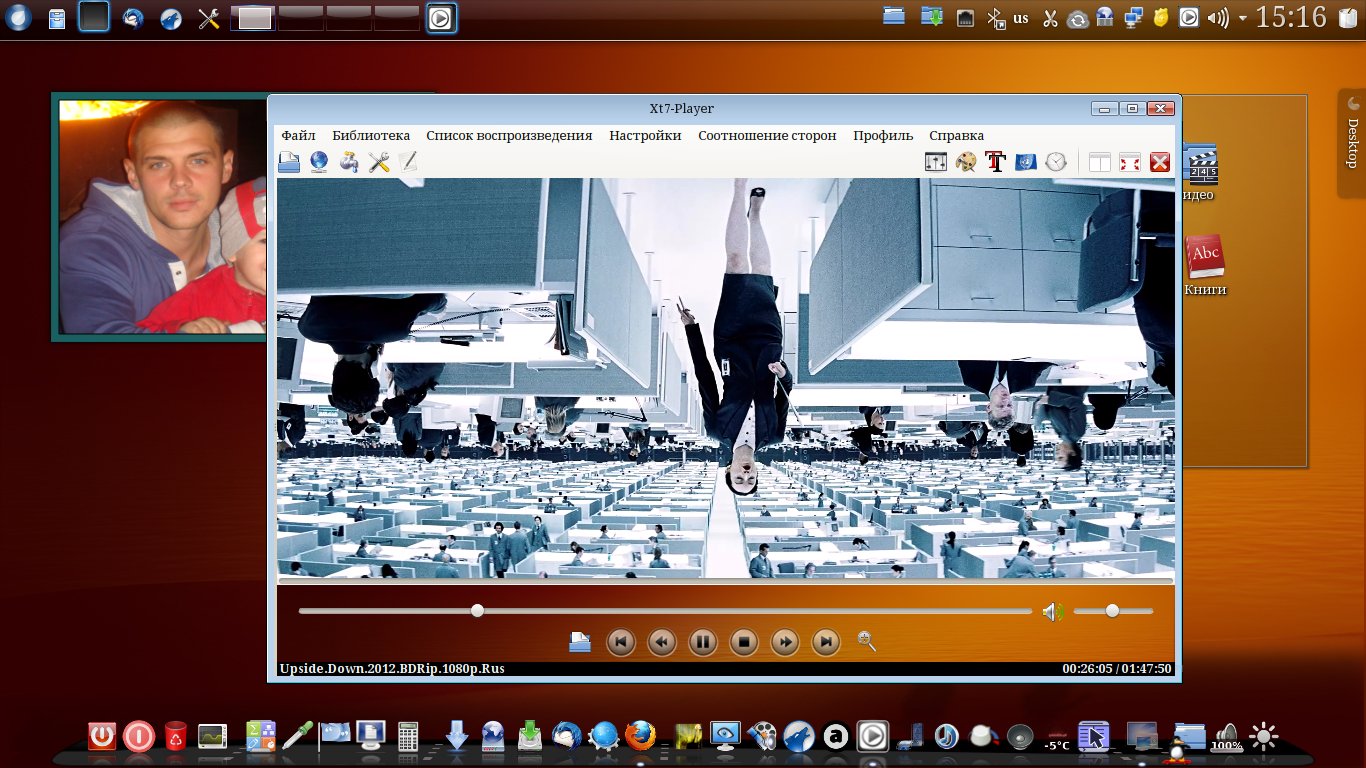The width and height of the screenshot is (1366, 768).
Task: Click the time readout 00:26:05 / 01:47:50
Action: coord(1117,669)
